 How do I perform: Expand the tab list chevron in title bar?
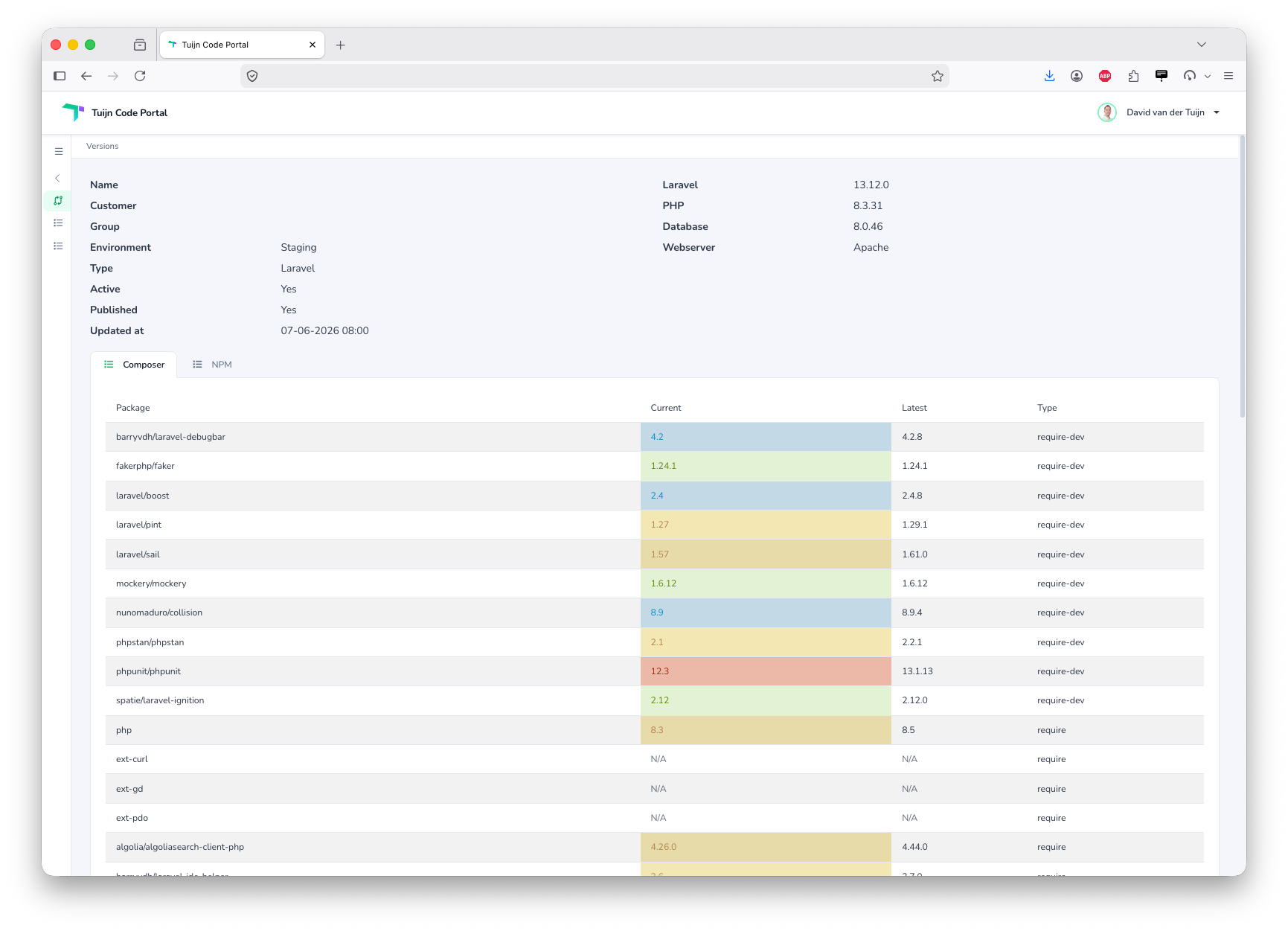pos(1202,45)
